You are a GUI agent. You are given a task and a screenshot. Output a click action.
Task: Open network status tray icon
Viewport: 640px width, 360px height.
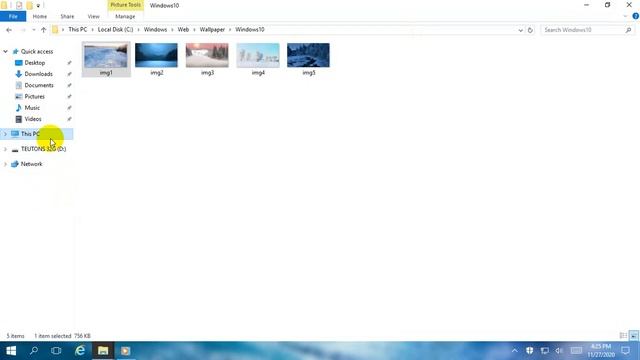[544, 351]
